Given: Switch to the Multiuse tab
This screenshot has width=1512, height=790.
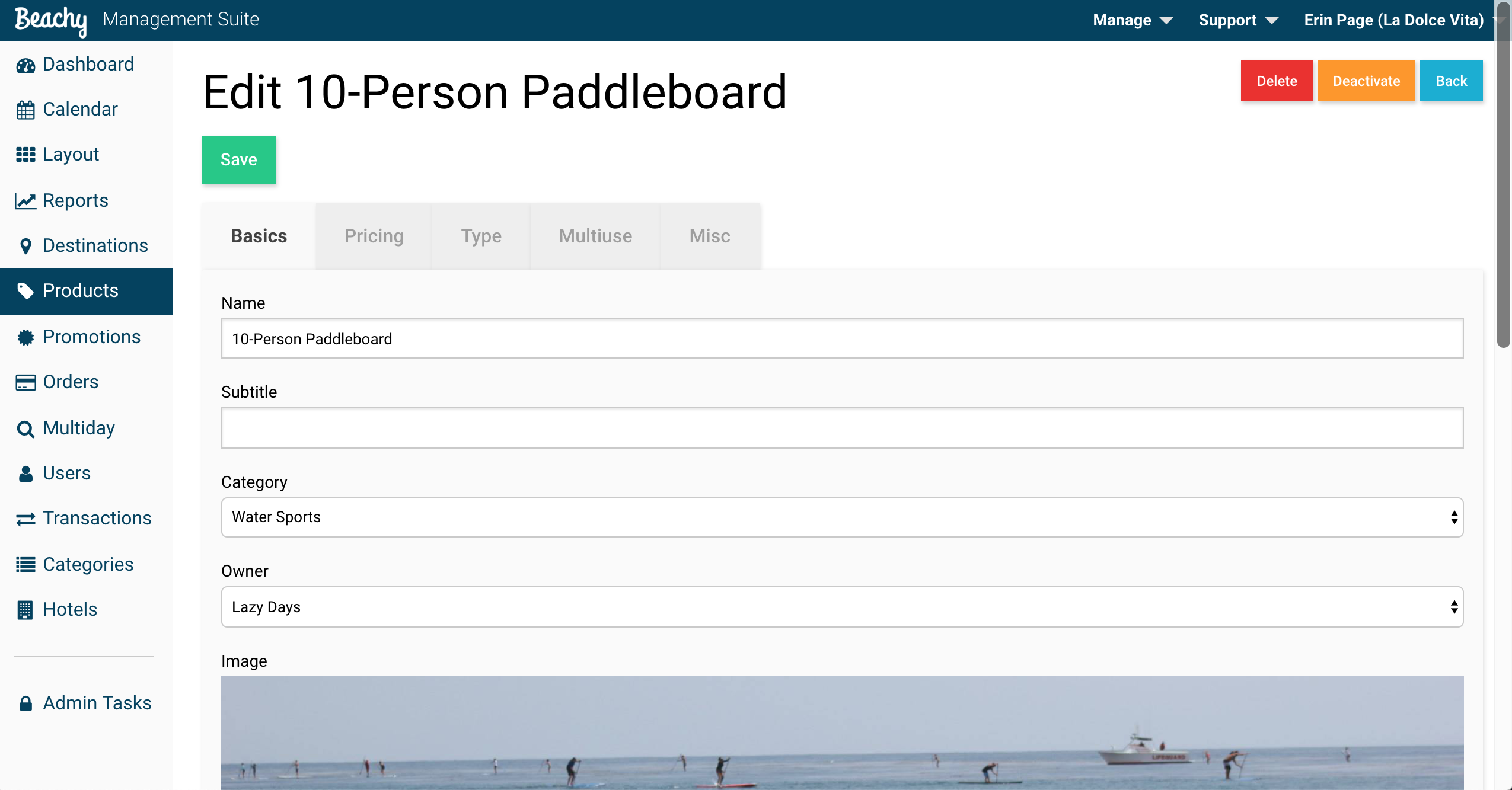Looking at the screenshot, I should [x=595, y=236].
